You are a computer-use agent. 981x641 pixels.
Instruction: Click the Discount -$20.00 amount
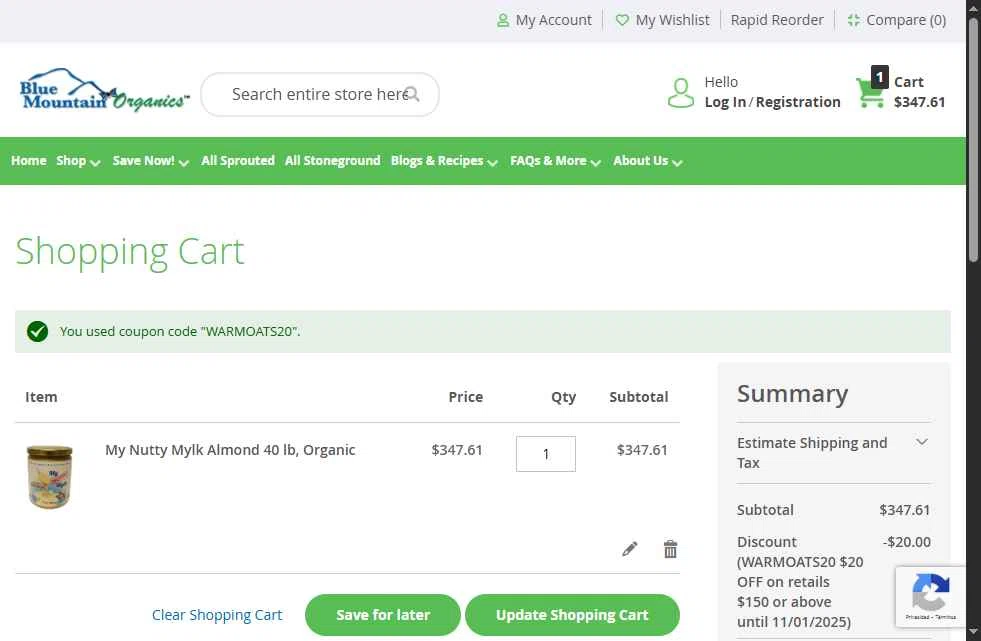click(x=907, y=542)
